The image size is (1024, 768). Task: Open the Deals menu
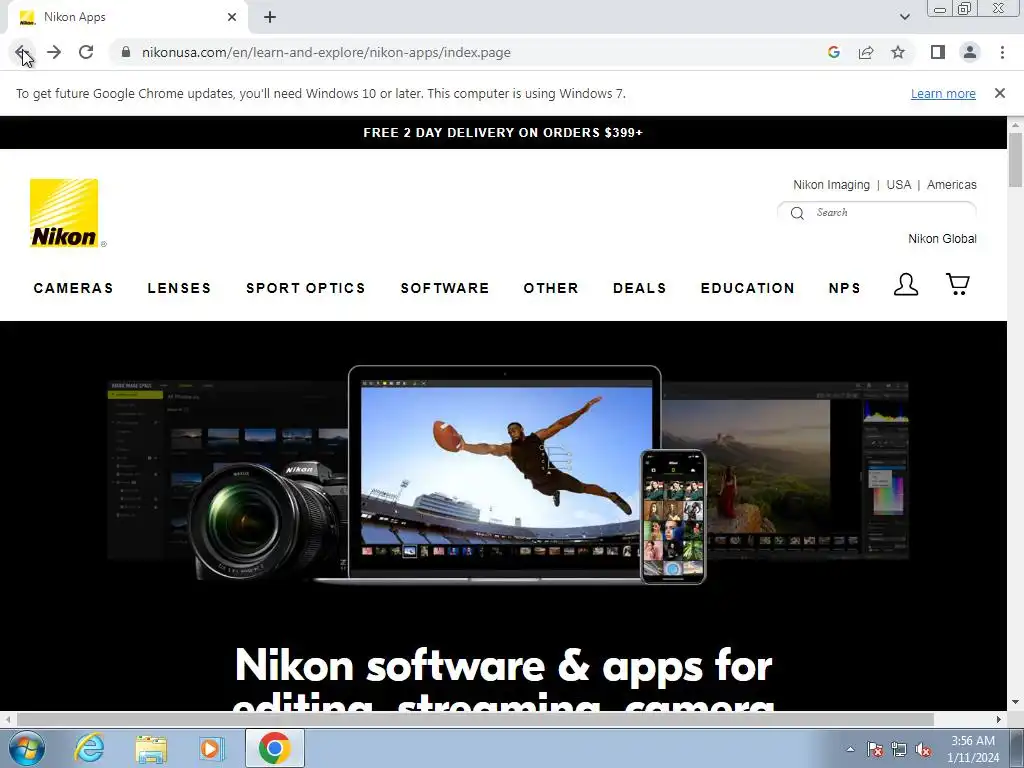tap(639, 288)
